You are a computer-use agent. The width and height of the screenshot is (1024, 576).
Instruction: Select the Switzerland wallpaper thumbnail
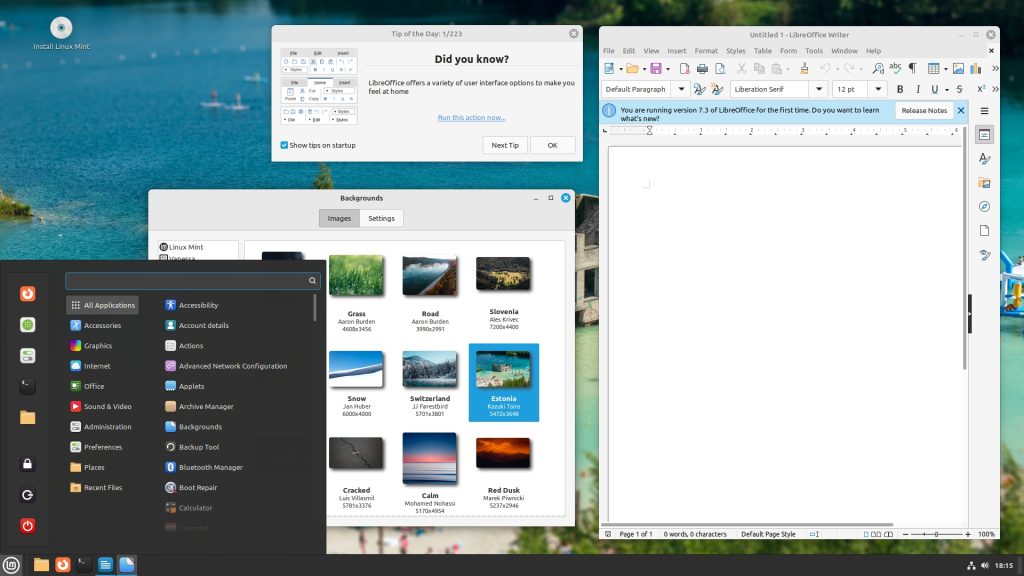(x=429, y=370)
